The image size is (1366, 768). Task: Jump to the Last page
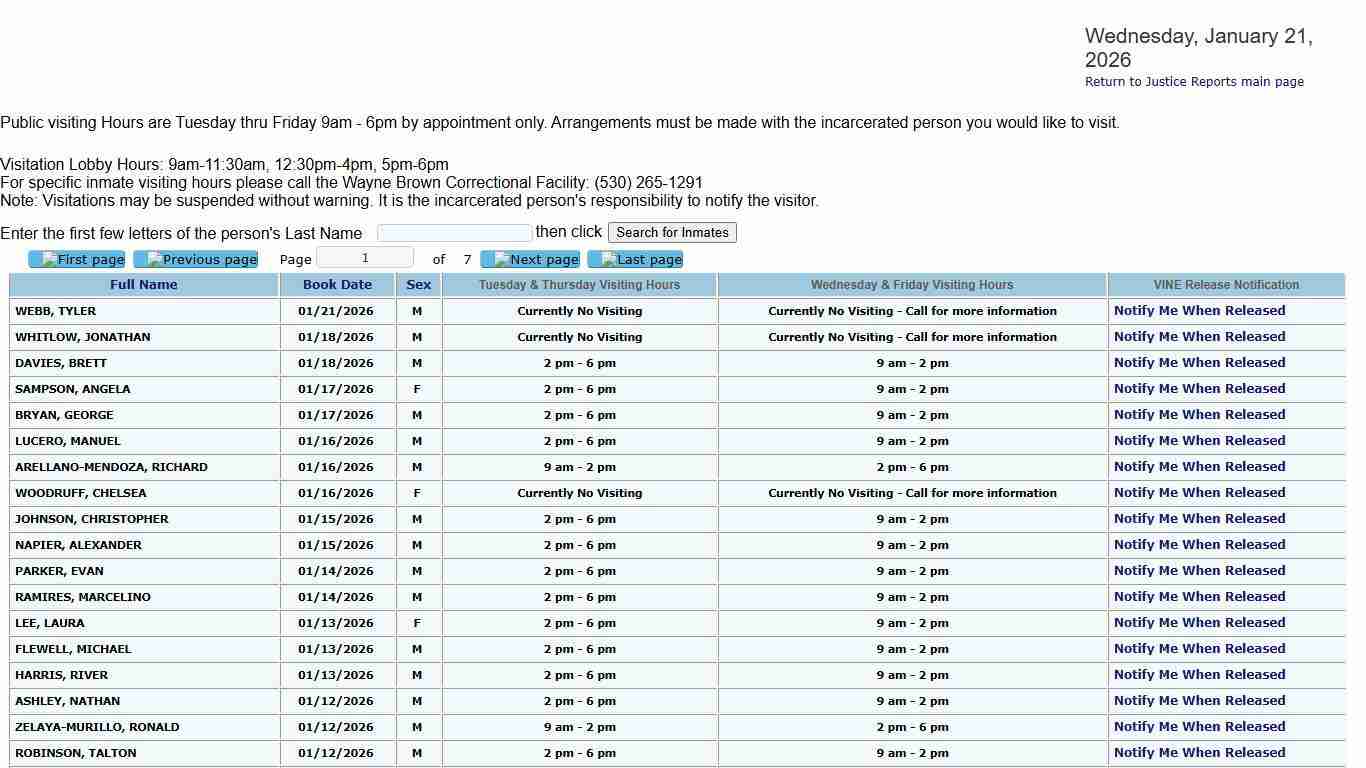click(x=635, y=260)
